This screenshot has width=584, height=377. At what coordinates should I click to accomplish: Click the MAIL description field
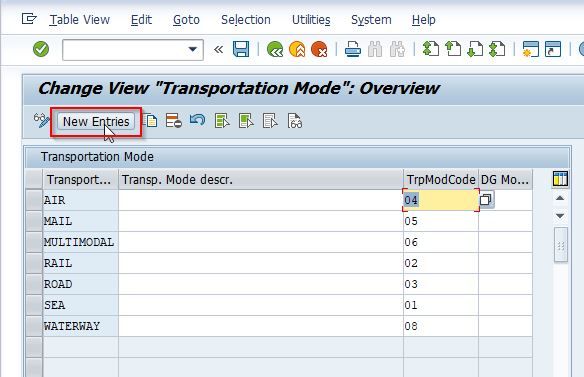point(261,221)
